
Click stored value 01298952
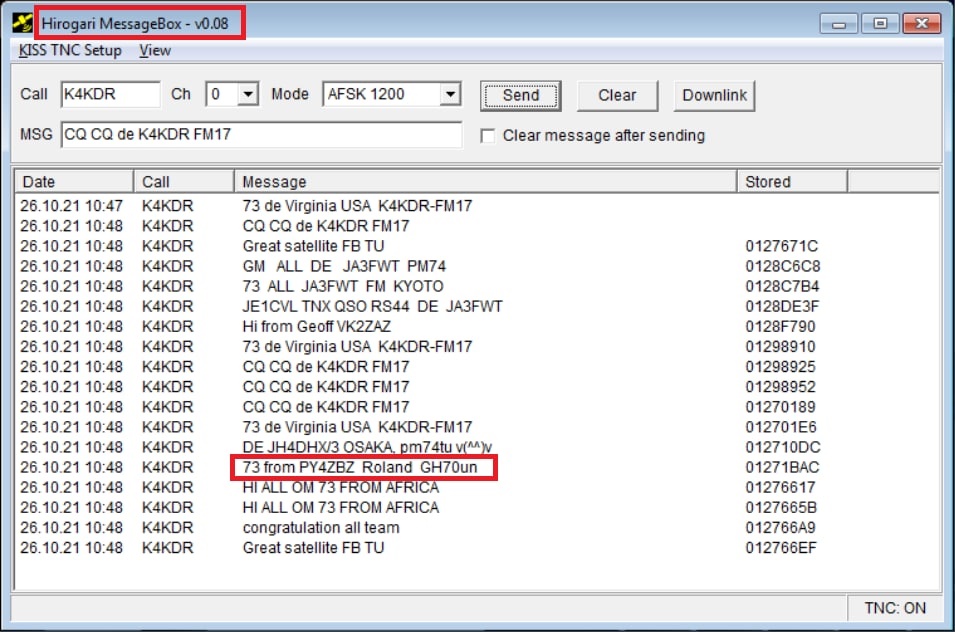pos(780,387)
